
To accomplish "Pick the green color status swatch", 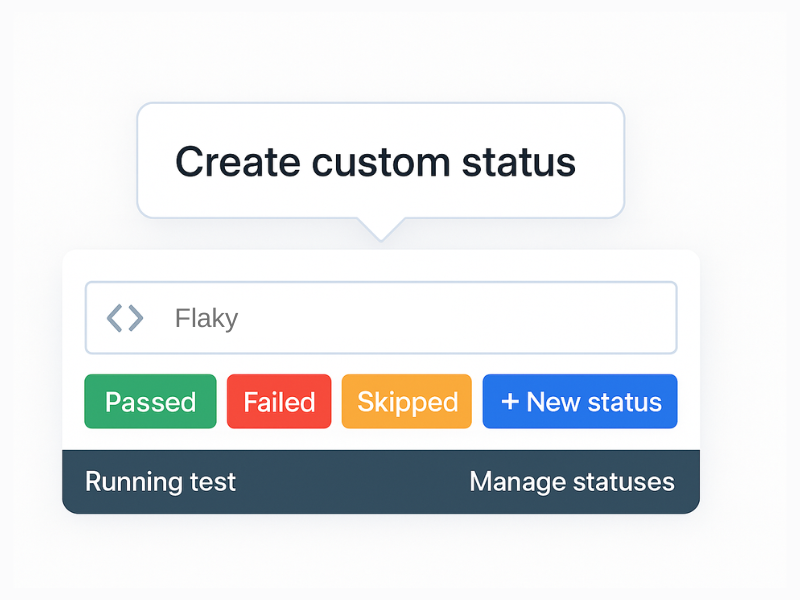I will tap(150, 401).
